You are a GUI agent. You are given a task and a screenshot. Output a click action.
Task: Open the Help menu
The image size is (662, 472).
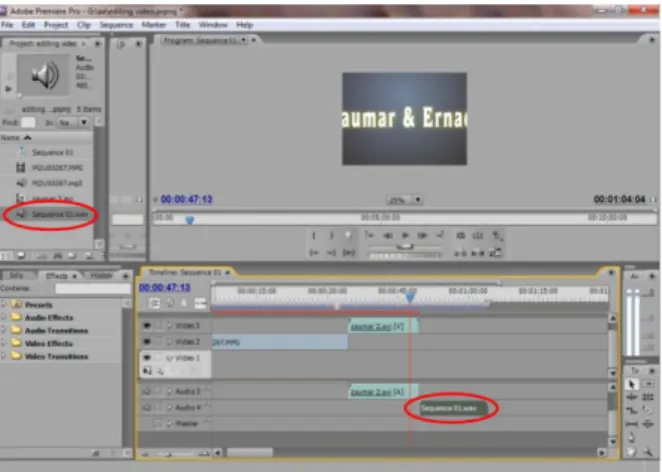(x=244, y=25)
